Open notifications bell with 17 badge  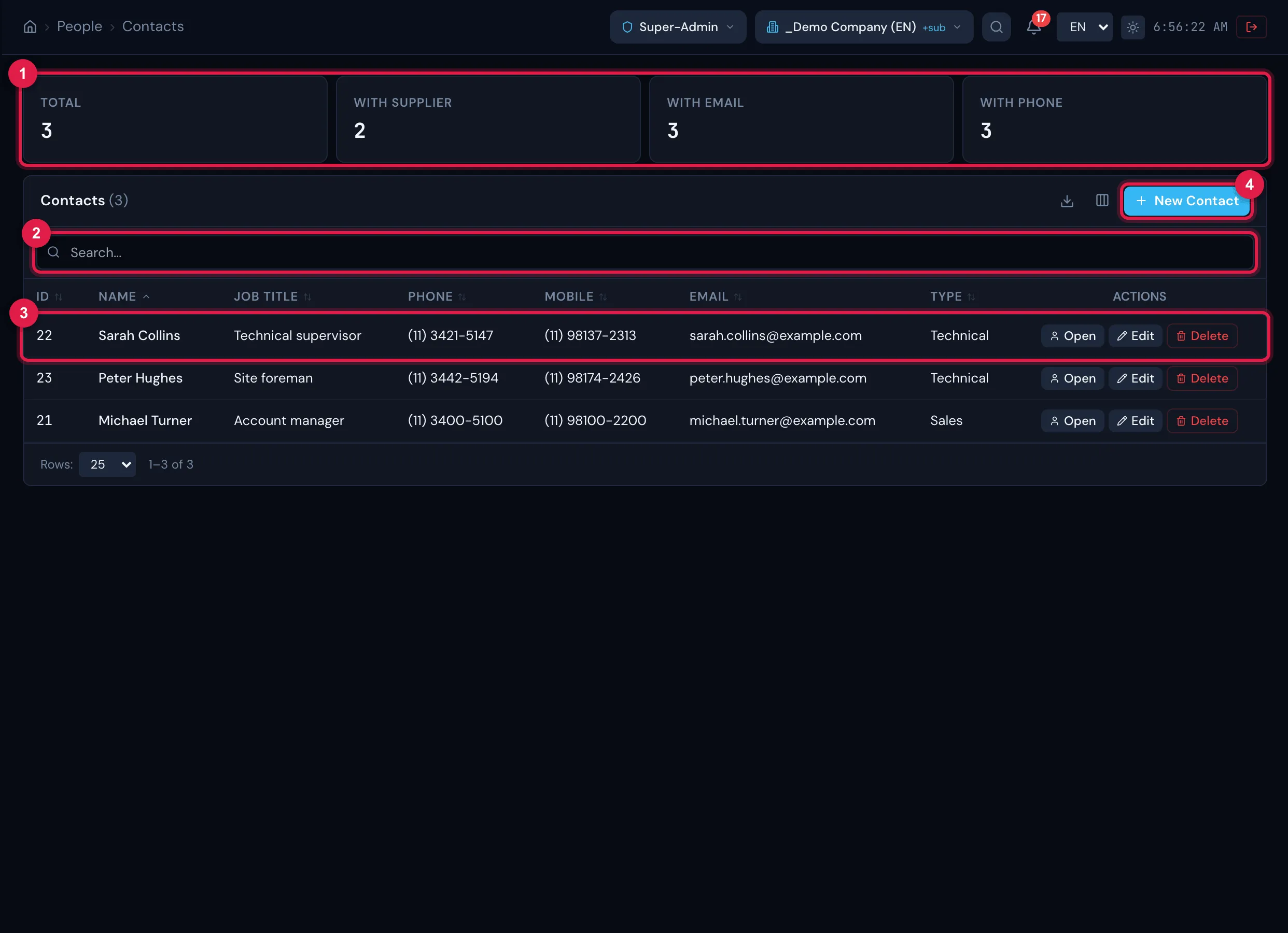click(1033, 26)
